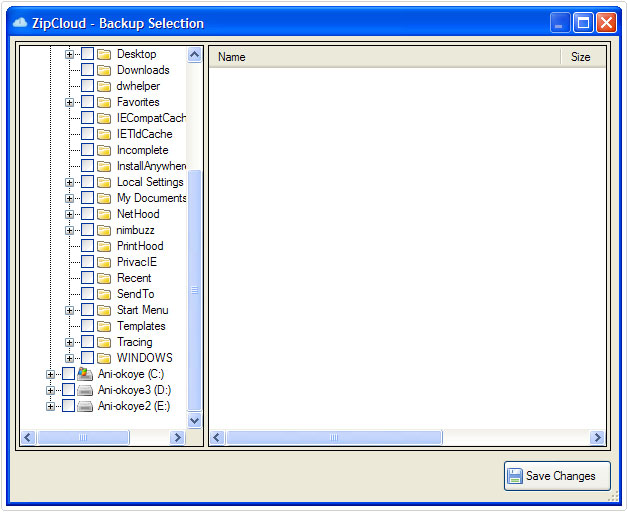This screenshot has width=628, height=512.
Task: Click the IETldCache folder icon
Action: point(104,134)
